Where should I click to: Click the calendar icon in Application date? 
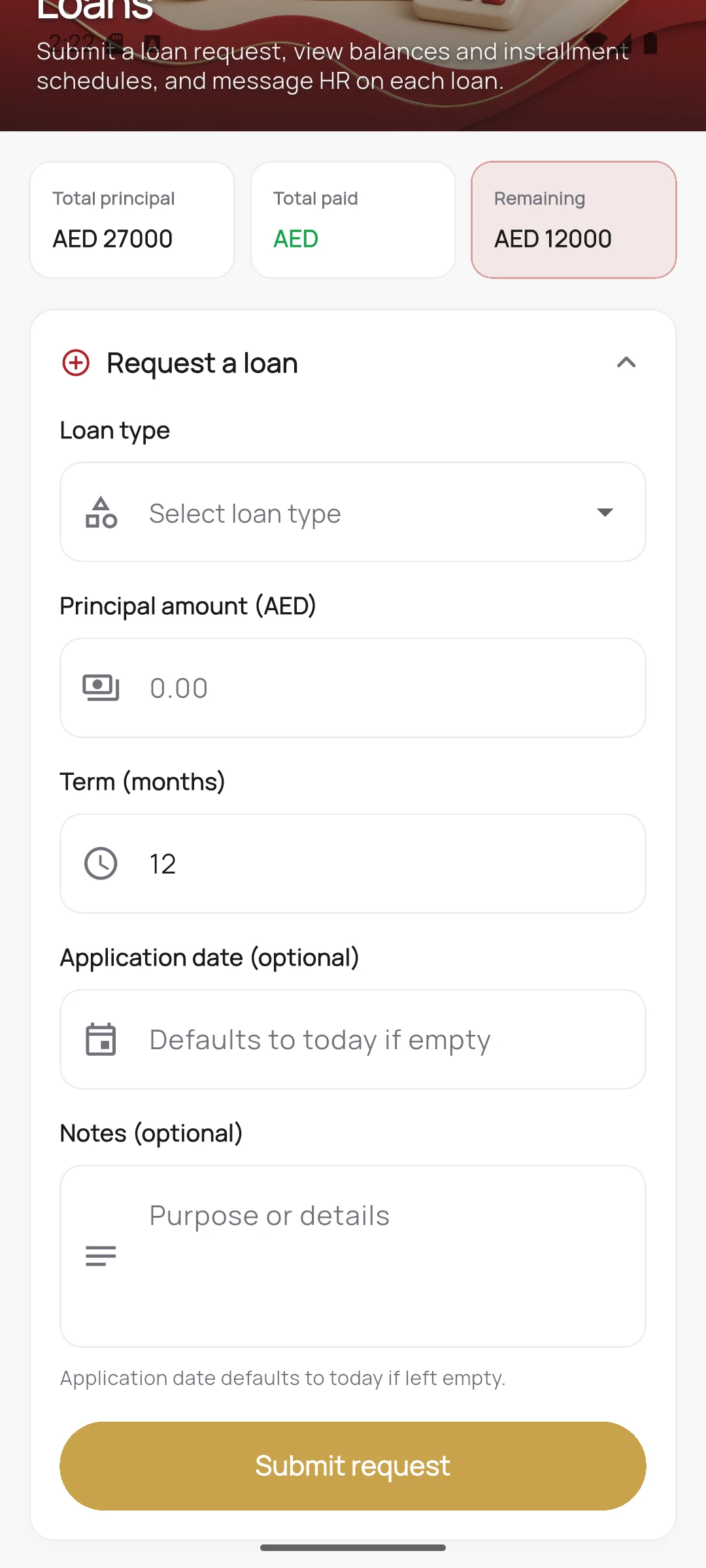tap(101, 1039)
